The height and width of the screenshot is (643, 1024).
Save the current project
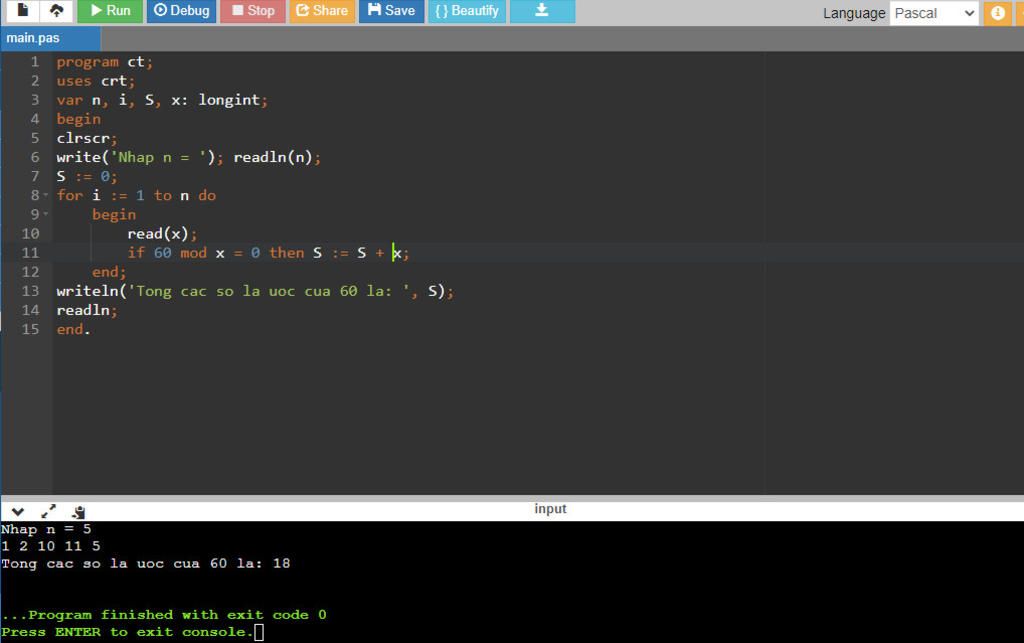tap(391, 10)
